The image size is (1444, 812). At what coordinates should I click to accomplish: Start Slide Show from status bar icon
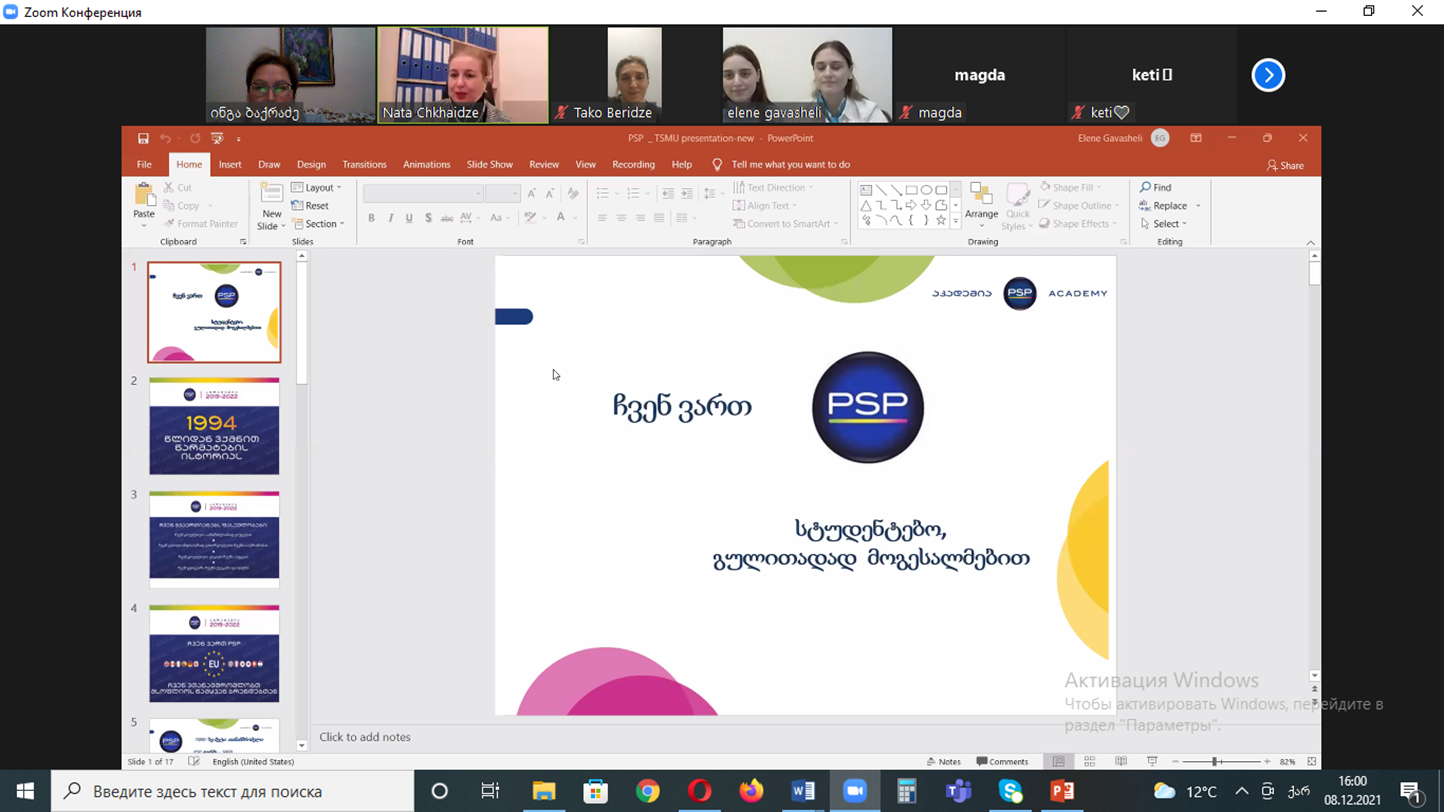(x=1152, y=762)
